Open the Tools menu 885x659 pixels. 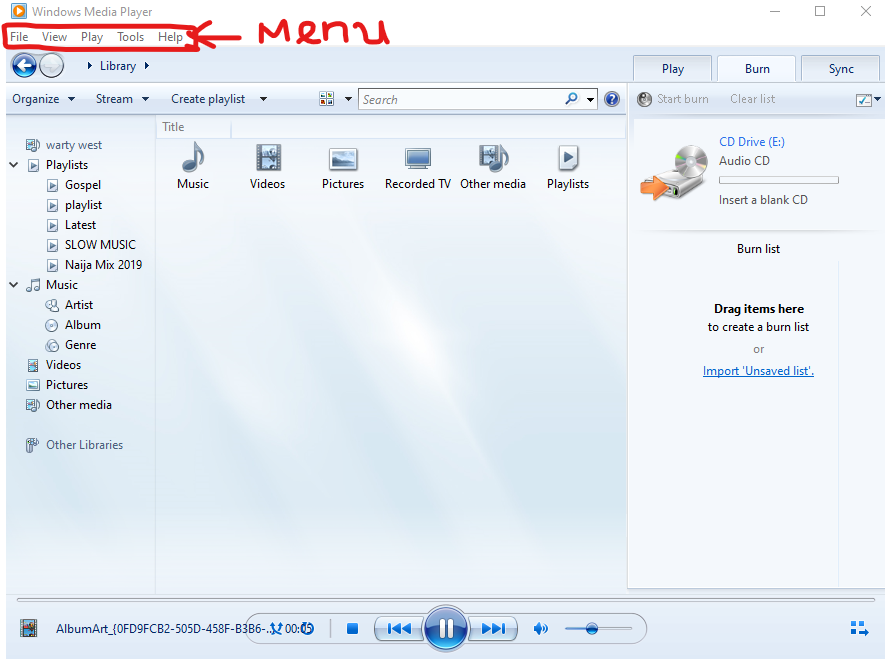[130, 37]
